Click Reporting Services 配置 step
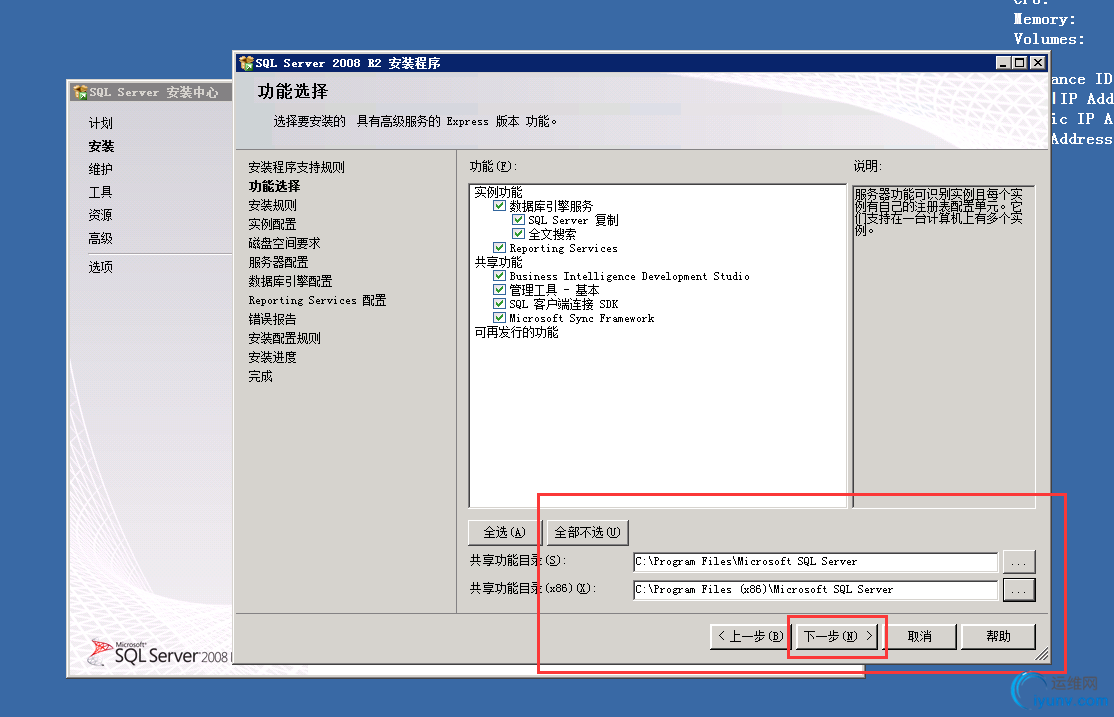The height and width of the screenshot is (717, 1114). (317, 301)
